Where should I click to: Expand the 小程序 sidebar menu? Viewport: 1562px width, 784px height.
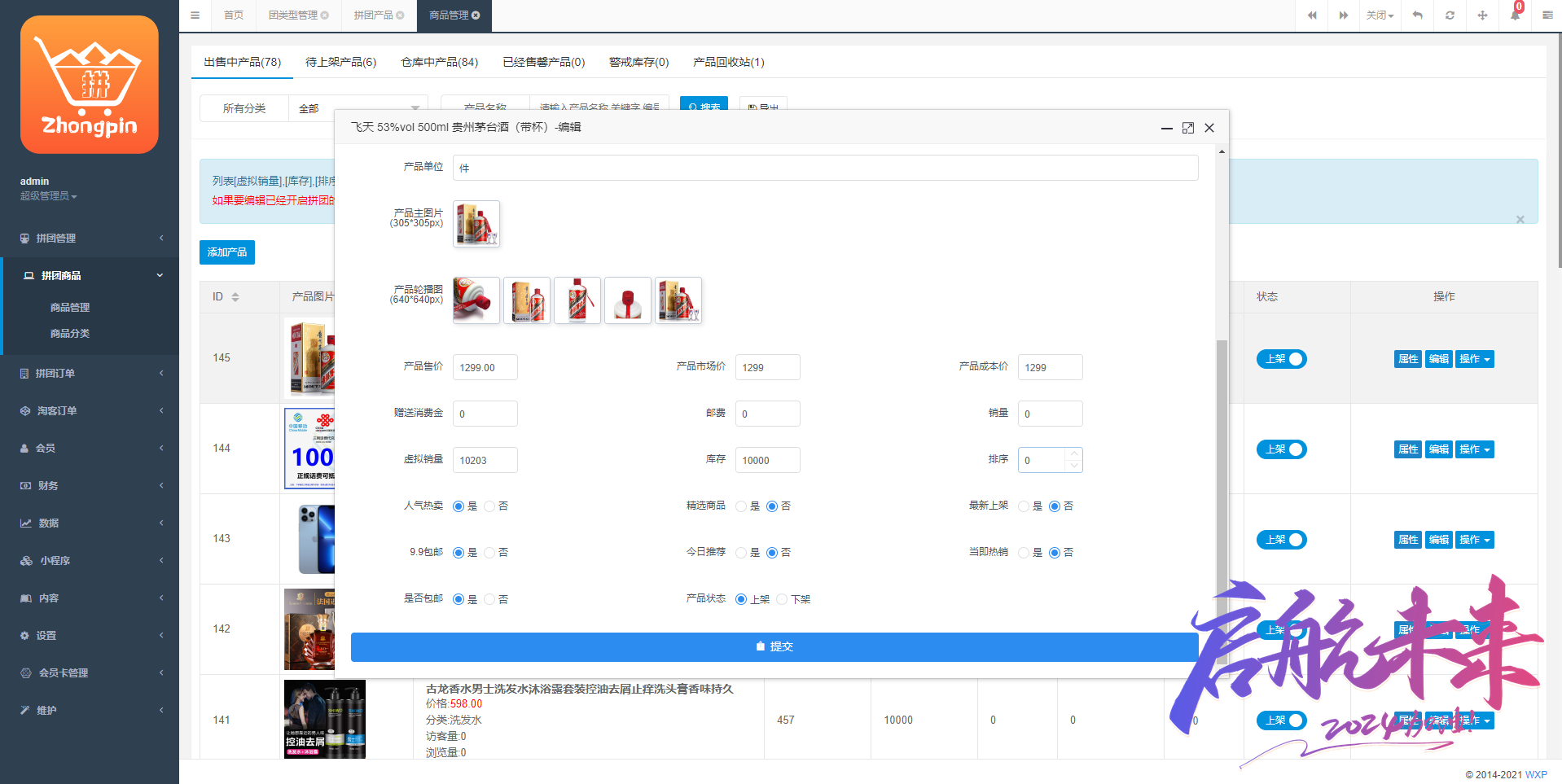coord(90,561)
